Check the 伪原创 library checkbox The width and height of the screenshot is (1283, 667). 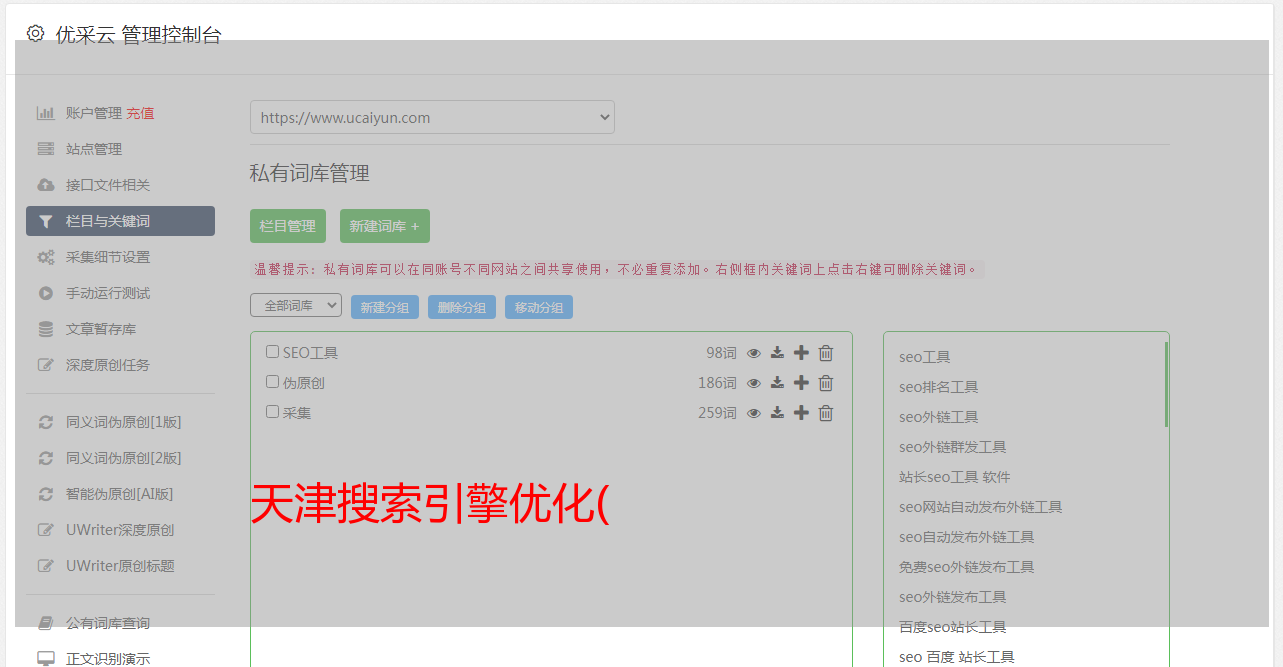coord(272,382)
